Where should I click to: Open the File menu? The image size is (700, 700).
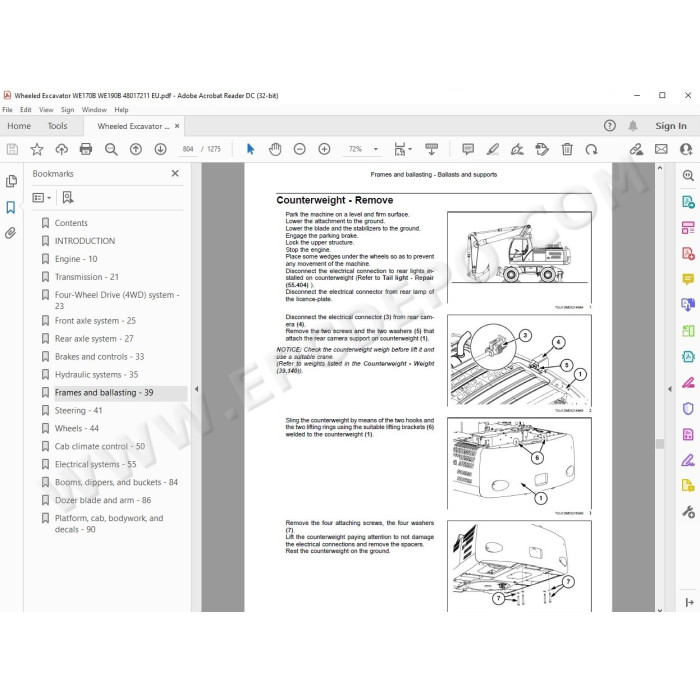[7, 110]
